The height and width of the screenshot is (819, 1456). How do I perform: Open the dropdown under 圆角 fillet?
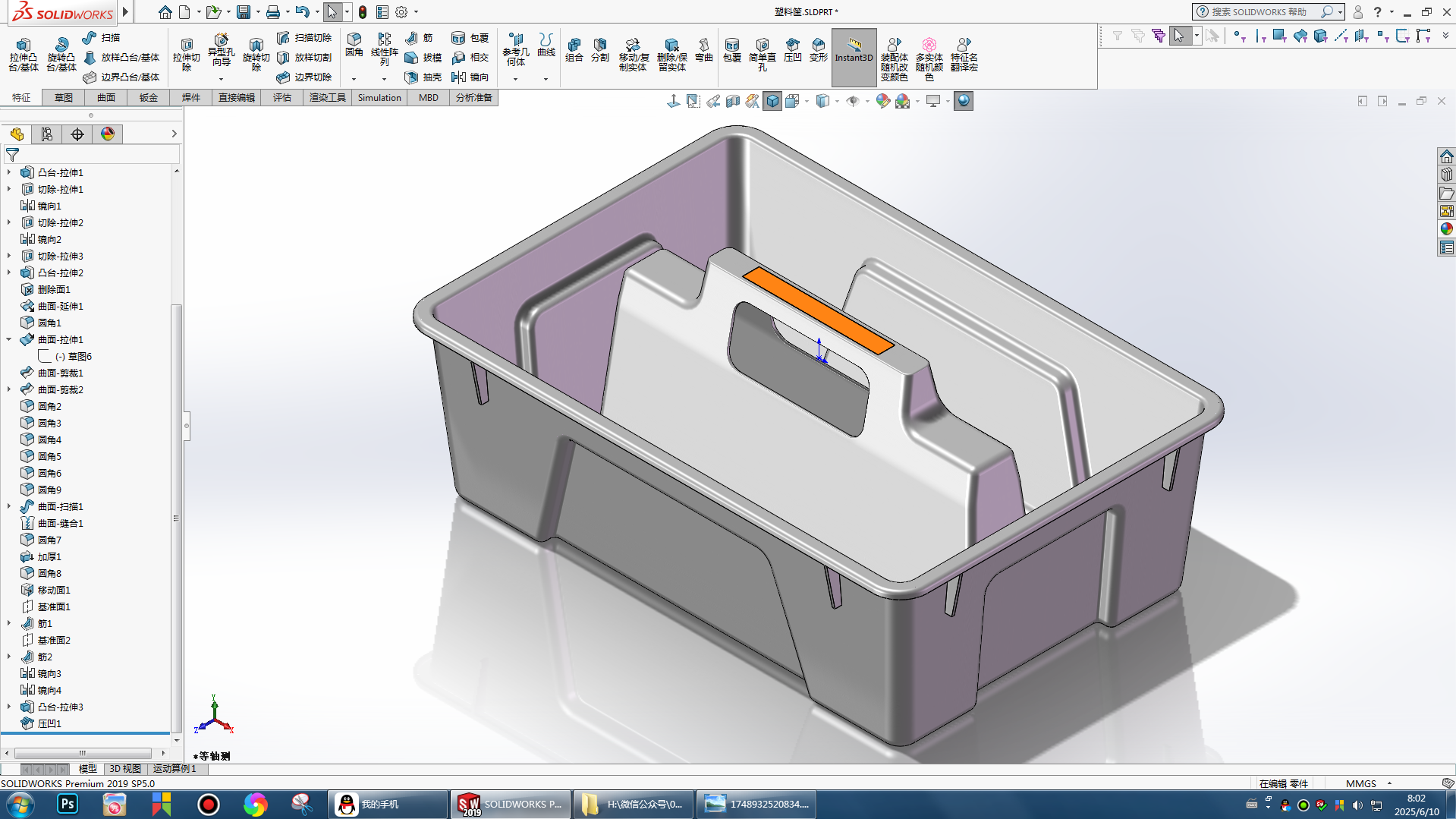(x=354, y=79)
